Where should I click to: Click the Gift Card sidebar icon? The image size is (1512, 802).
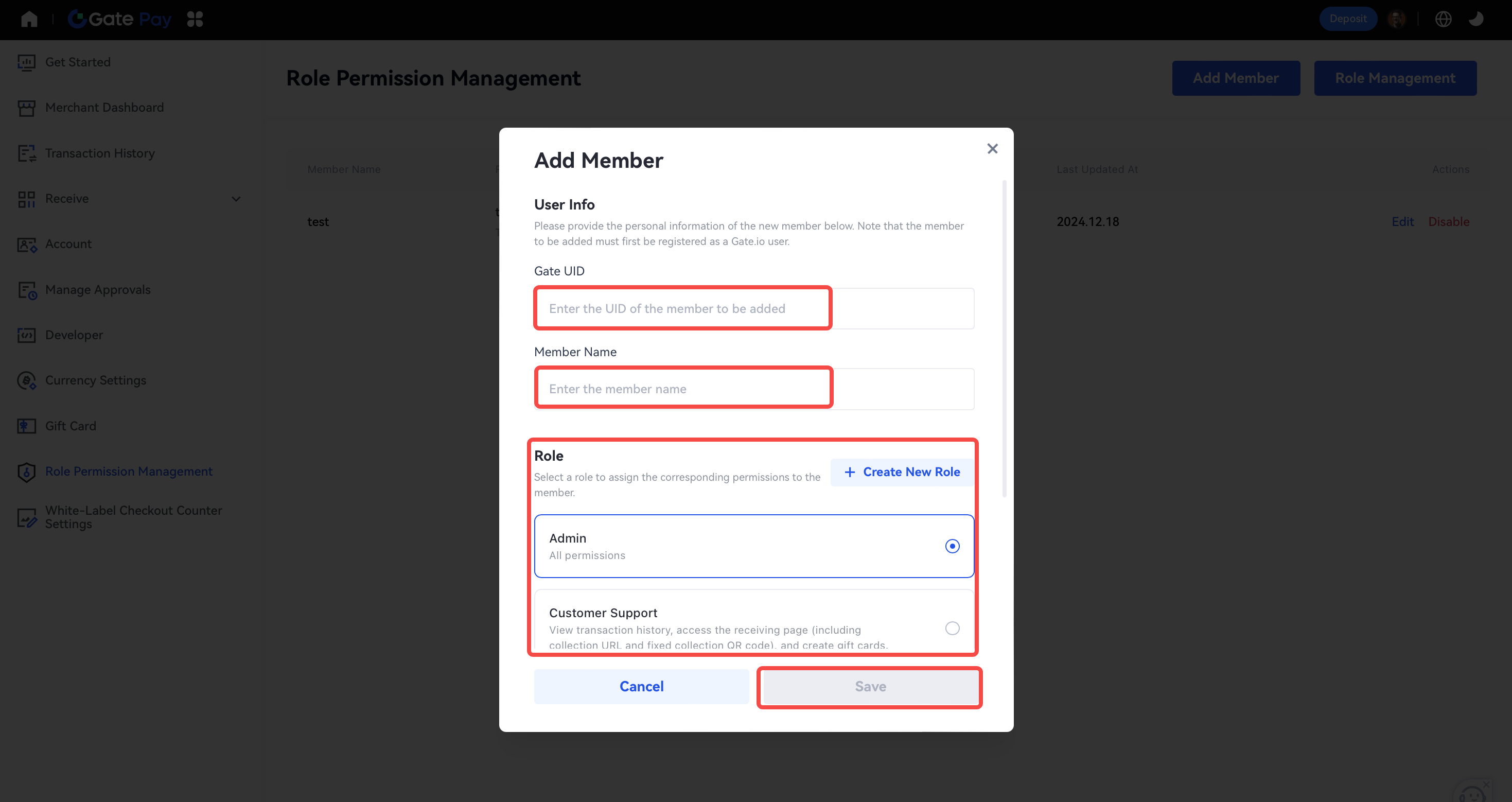tap(26, 426)
